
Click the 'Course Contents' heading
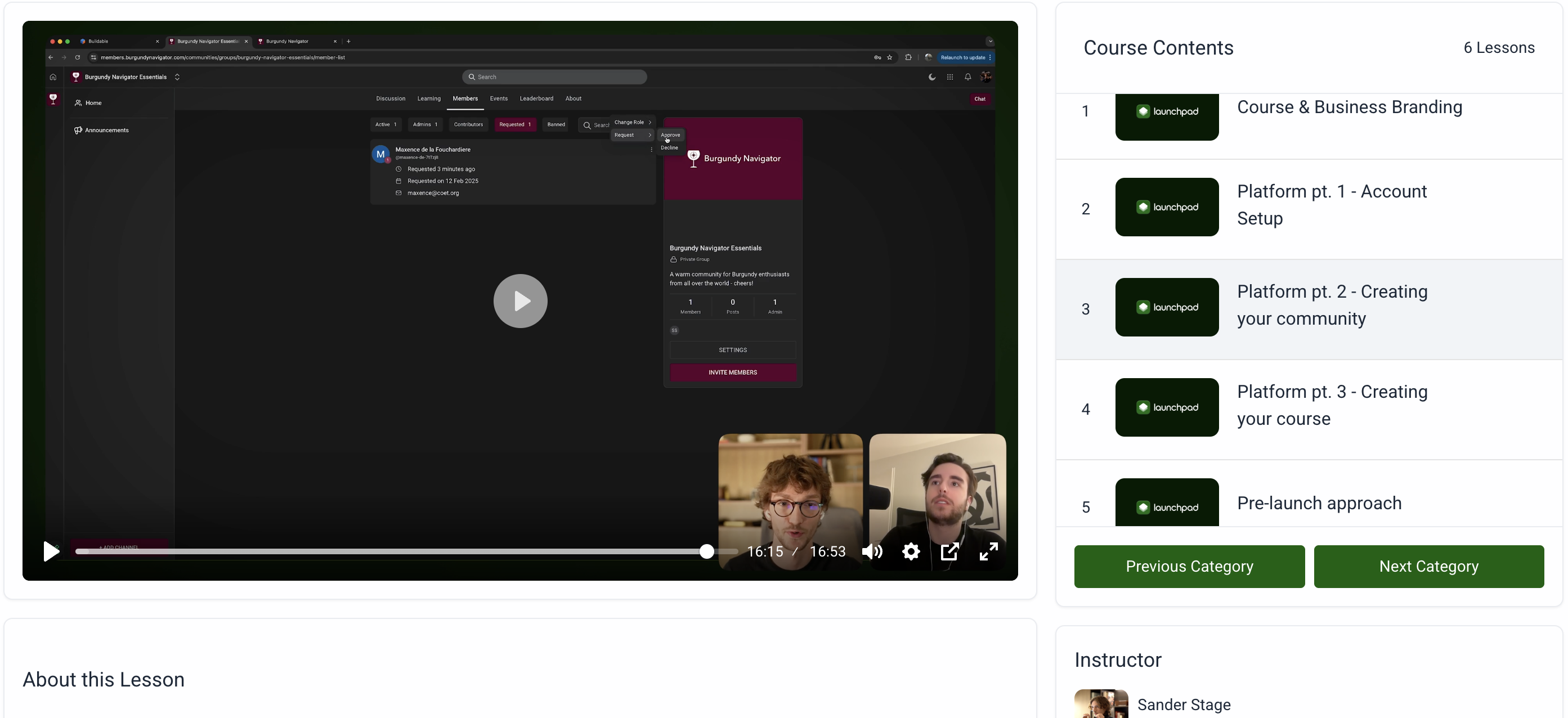click(x=1158, y=47)
